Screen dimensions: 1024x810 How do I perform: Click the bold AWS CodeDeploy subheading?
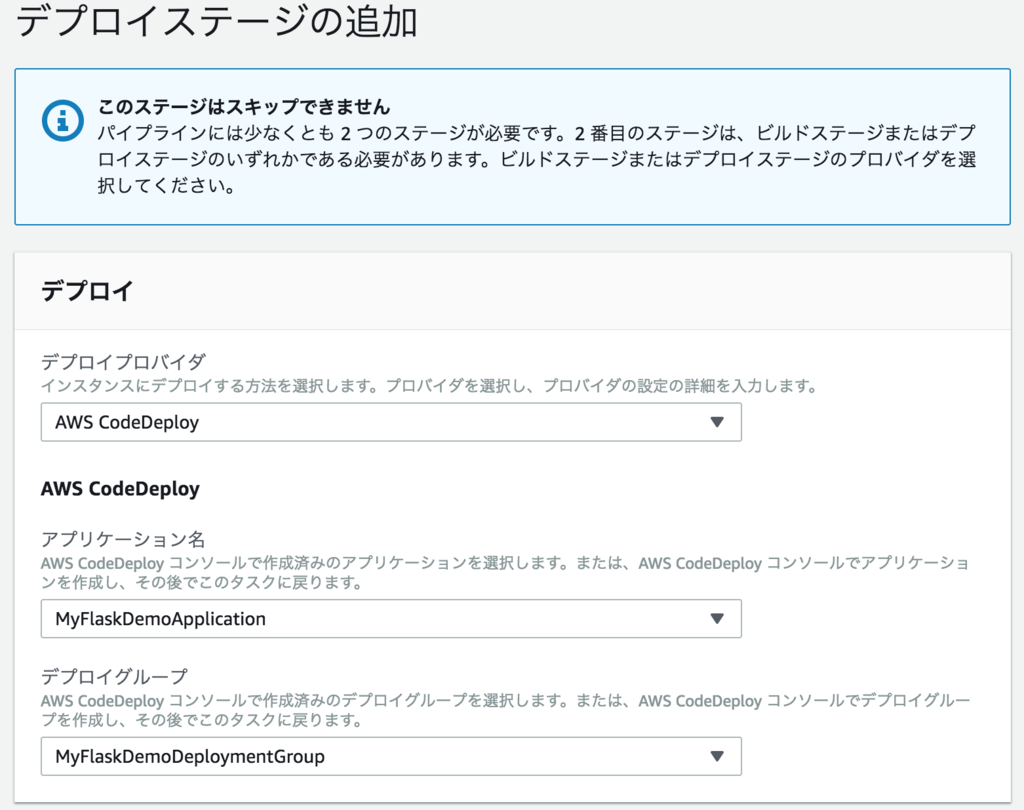[120, 489]
